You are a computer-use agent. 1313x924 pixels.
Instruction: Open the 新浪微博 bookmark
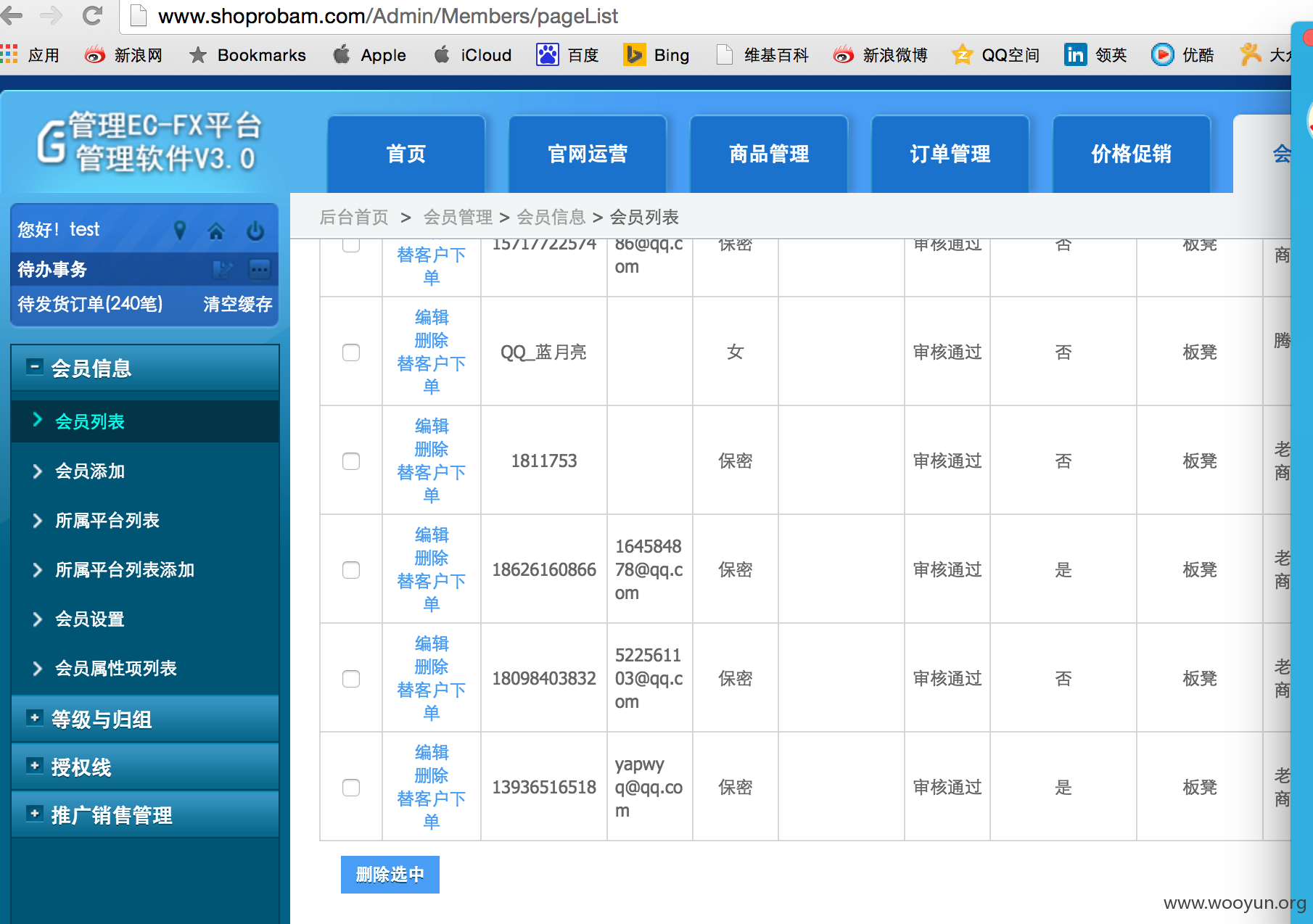point(880,55)
